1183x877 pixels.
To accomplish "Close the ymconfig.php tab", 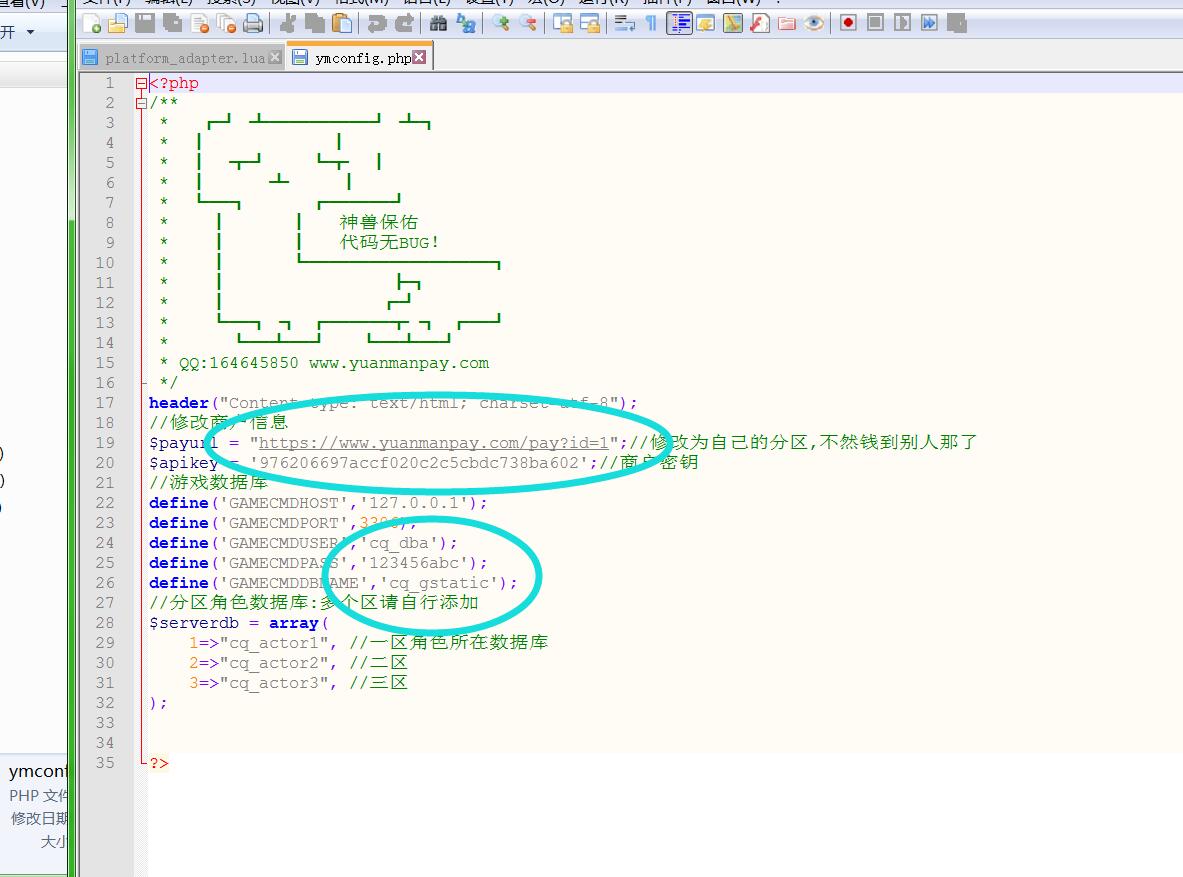I will pyautogui.click(x=420, y=58).
